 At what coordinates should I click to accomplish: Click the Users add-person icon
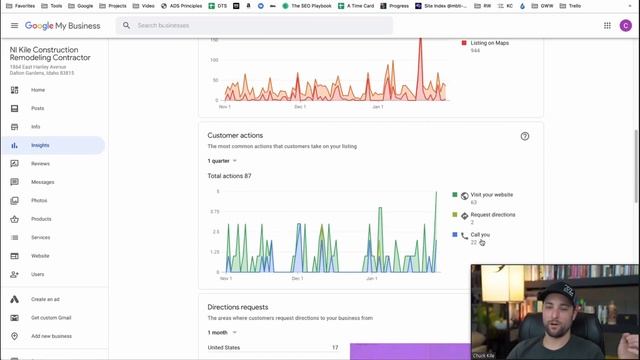coord(15,274)
